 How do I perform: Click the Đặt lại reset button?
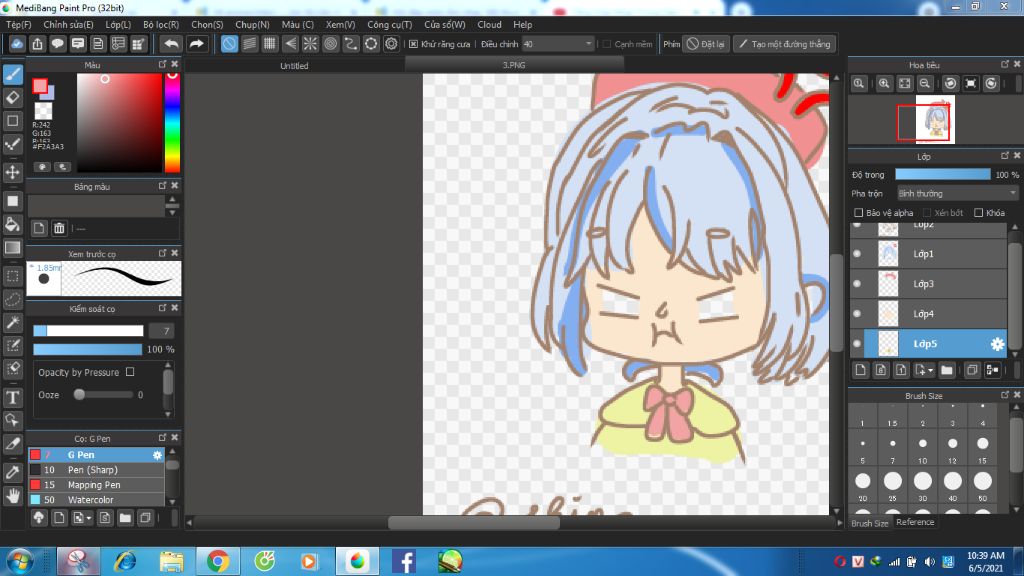pos(706,44)
